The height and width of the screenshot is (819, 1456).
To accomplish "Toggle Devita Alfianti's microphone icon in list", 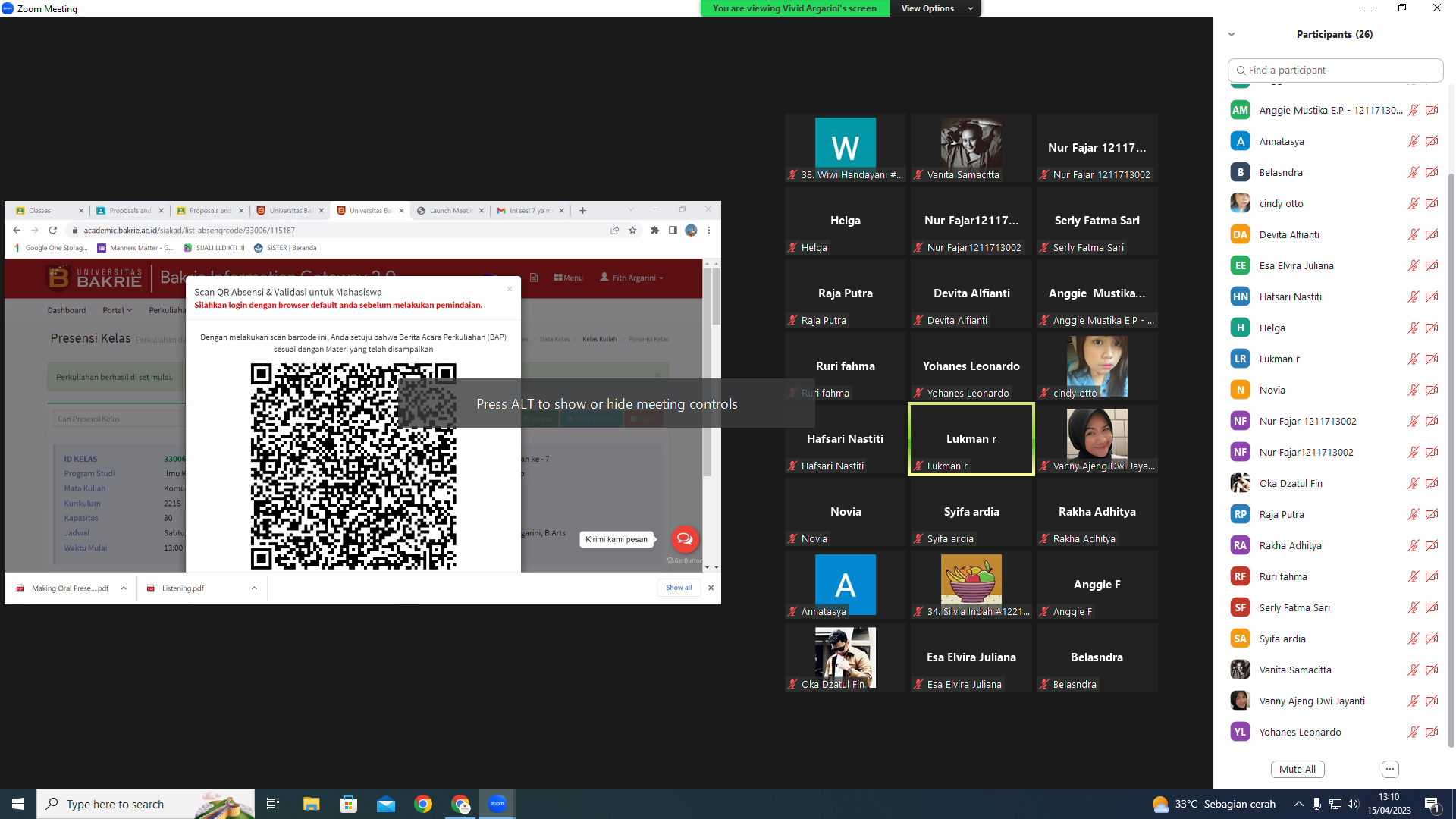I will (x=1414, y=234).
